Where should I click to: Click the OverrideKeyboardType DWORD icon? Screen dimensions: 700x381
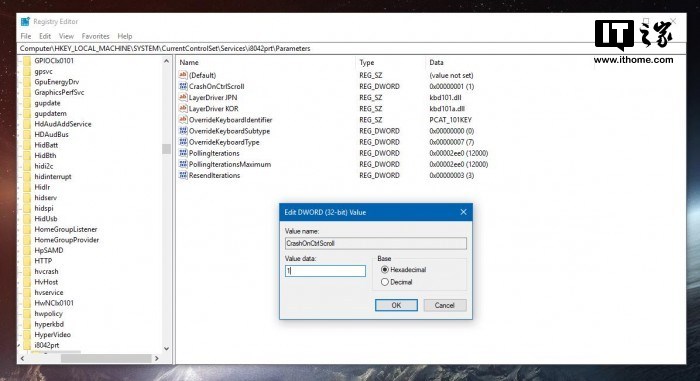pos(183,142)
